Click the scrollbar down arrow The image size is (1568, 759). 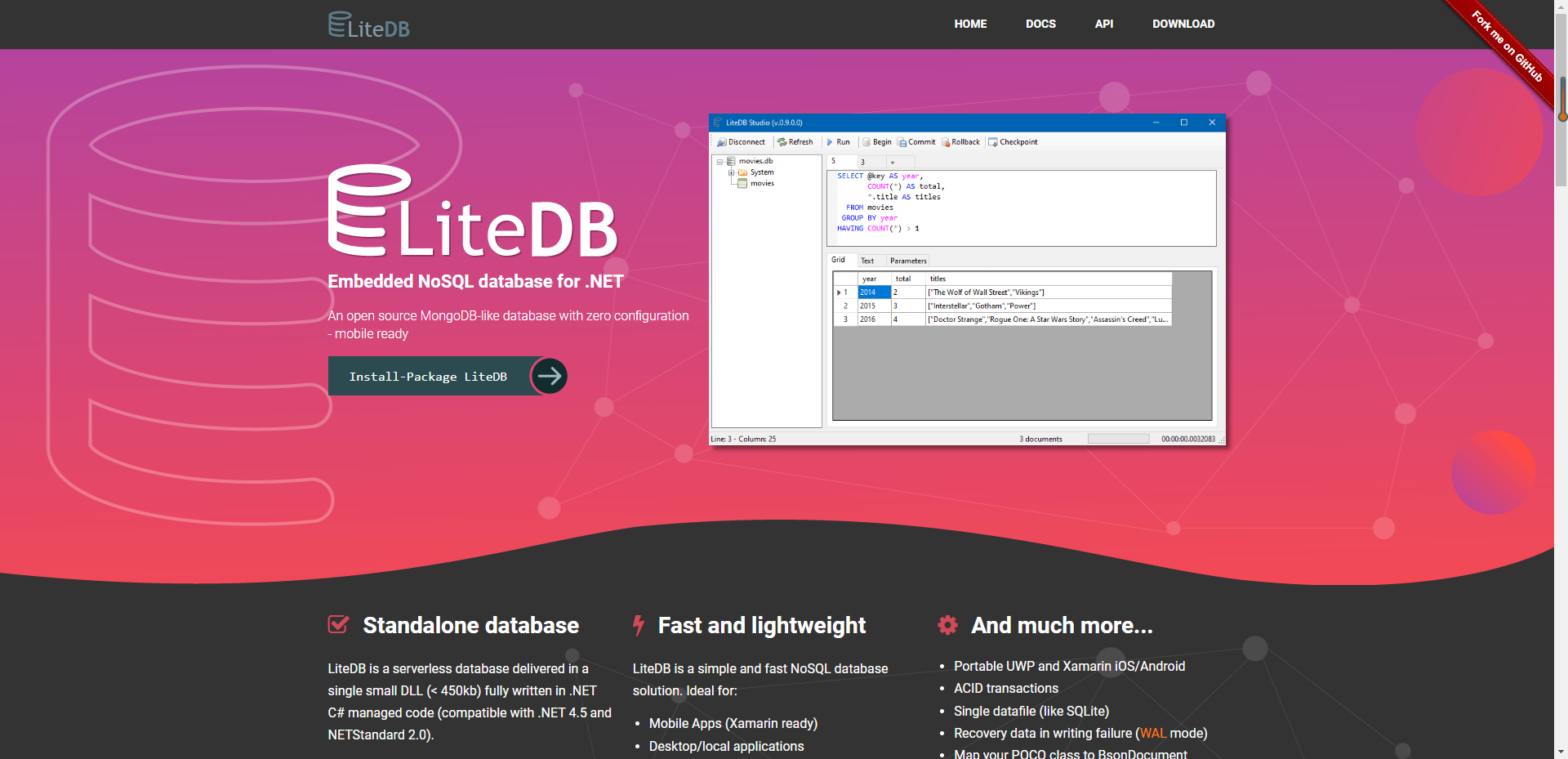pyautogui.click(x=1561, y=752)
